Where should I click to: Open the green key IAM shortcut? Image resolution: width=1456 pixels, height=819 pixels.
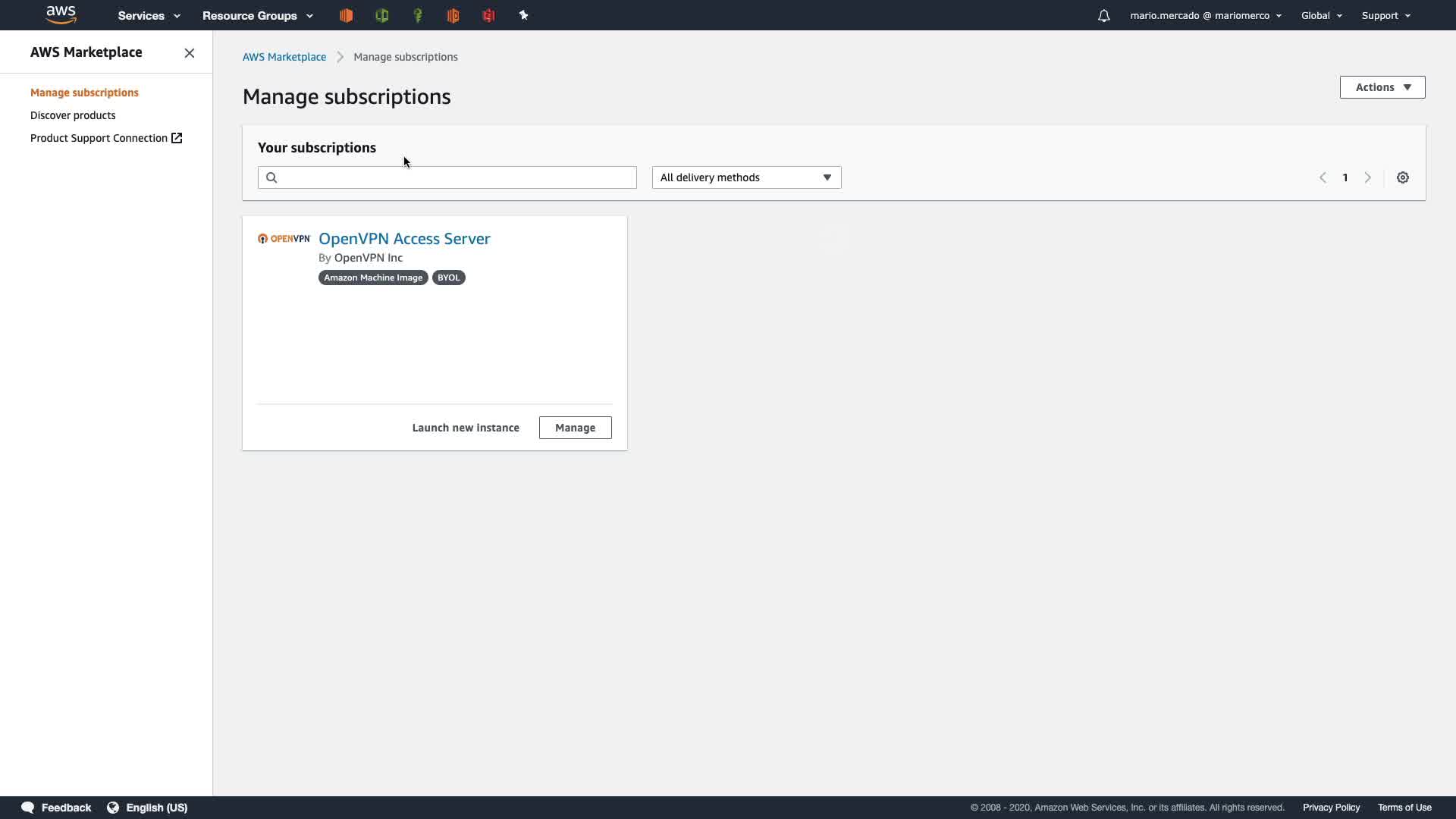(x=418, y=15)
